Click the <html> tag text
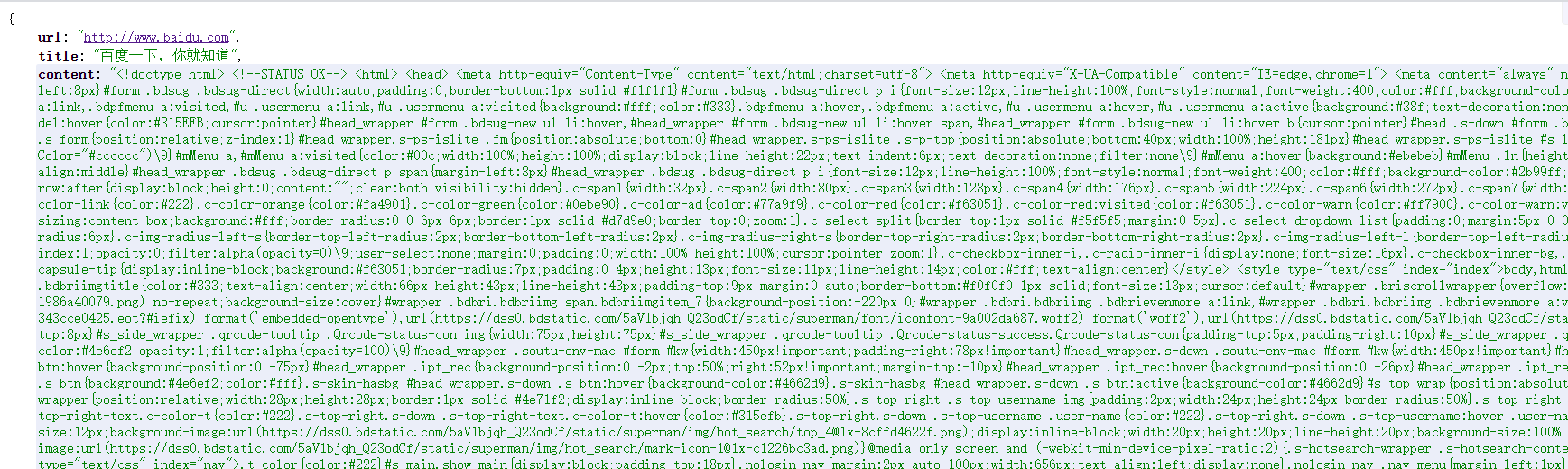1568x469 pixels. 376,74
